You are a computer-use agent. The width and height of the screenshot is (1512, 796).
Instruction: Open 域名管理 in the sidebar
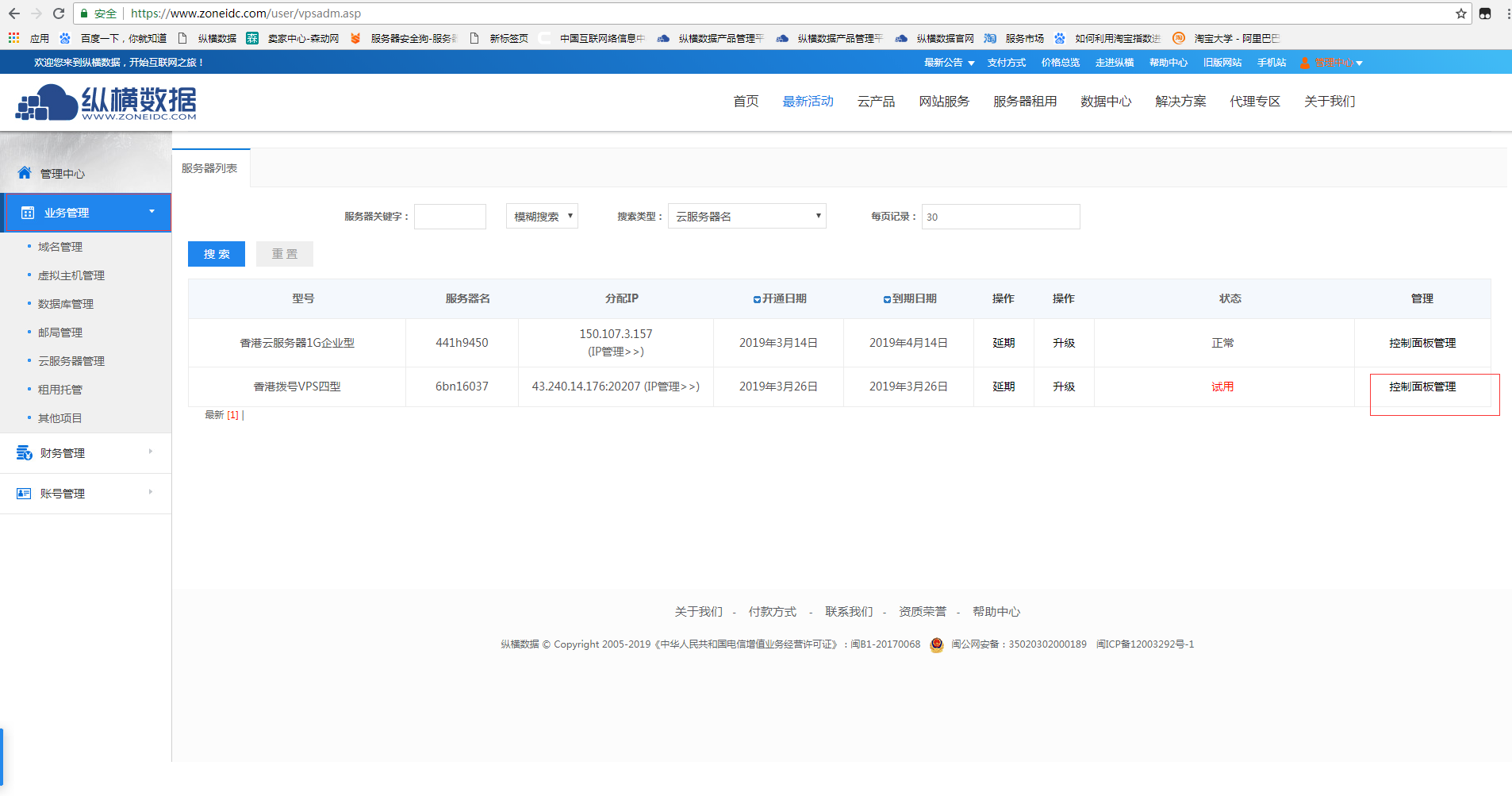coord(60,247)
